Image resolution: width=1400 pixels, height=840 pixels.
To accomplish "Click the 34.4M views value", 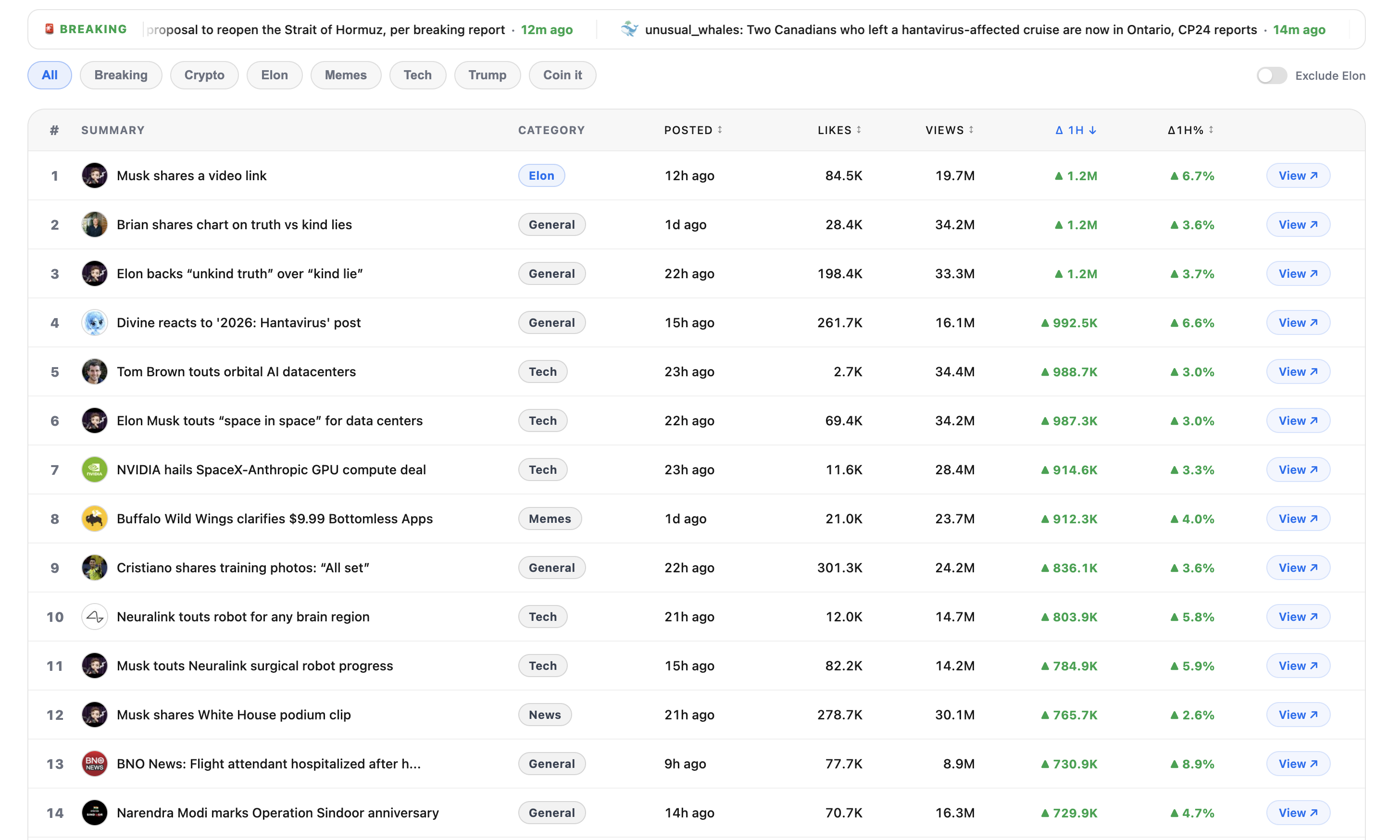I will (955, 371).
